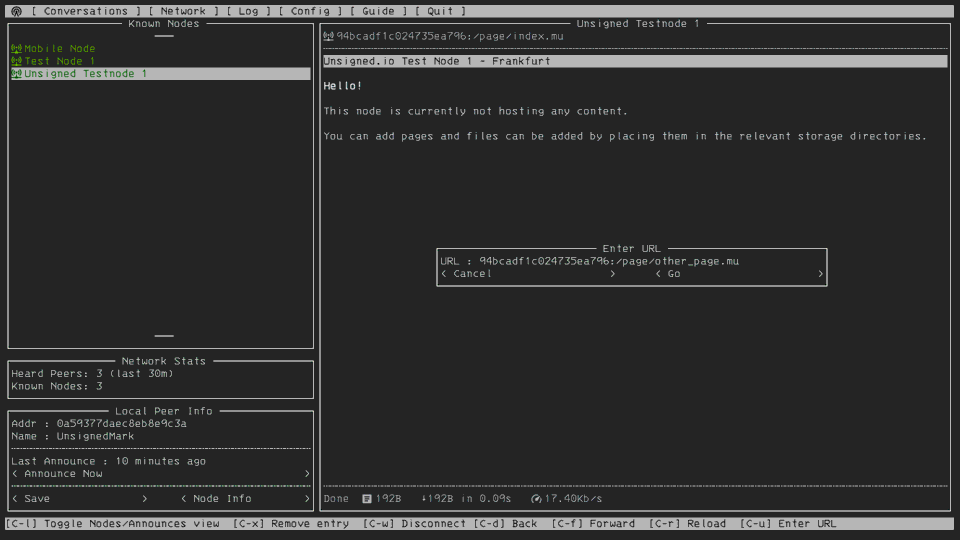This screenshot has width=960, height=540.
Task: Click the node icon beside Test Node 1
Action: point(16,61)
